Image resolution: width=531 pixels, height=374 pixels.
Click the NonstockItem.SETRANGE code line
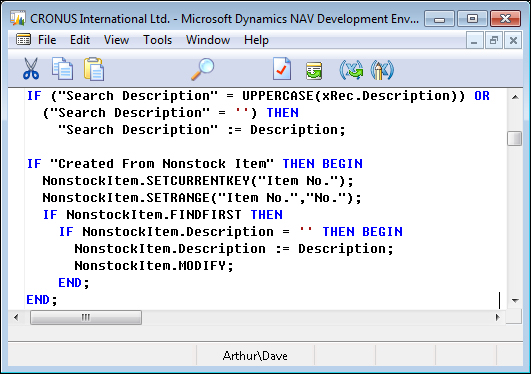pos(202,198)
